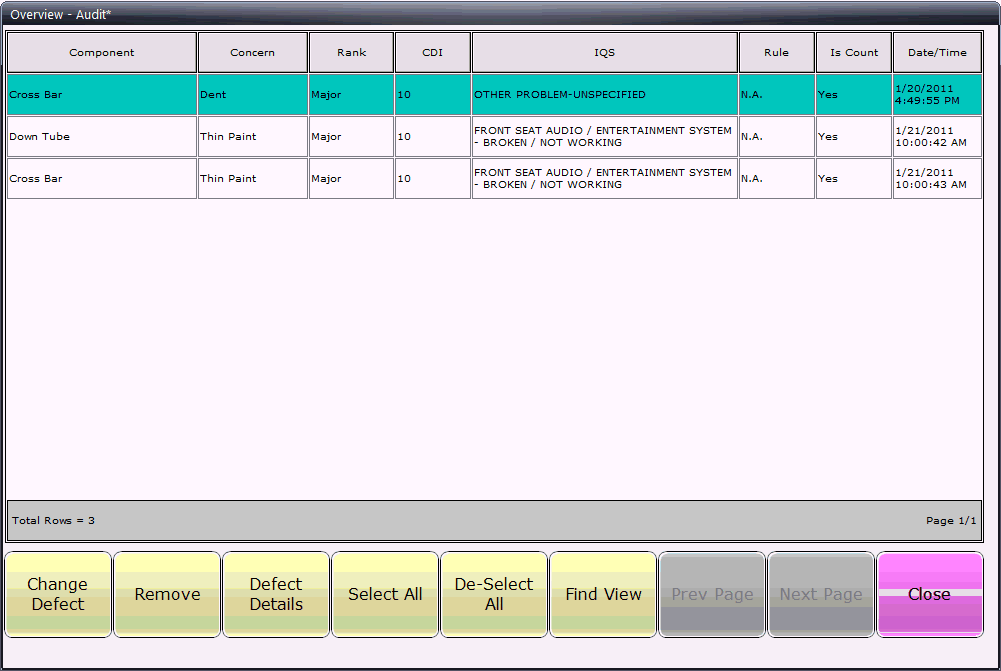
Task: Click the Next Page button
Action: pyautogui.click(x=821, y=594)
